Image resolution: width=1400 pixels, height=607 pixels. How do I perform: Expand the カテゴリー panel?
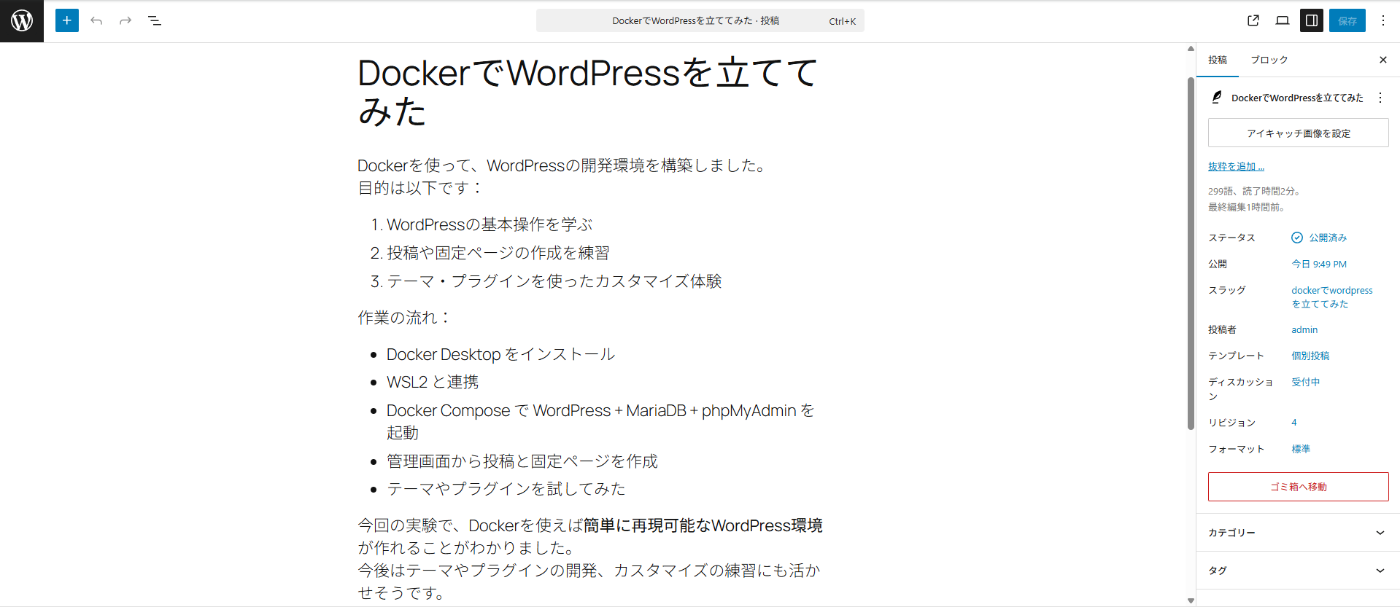pyautogui.click(x=1297, y=533)
